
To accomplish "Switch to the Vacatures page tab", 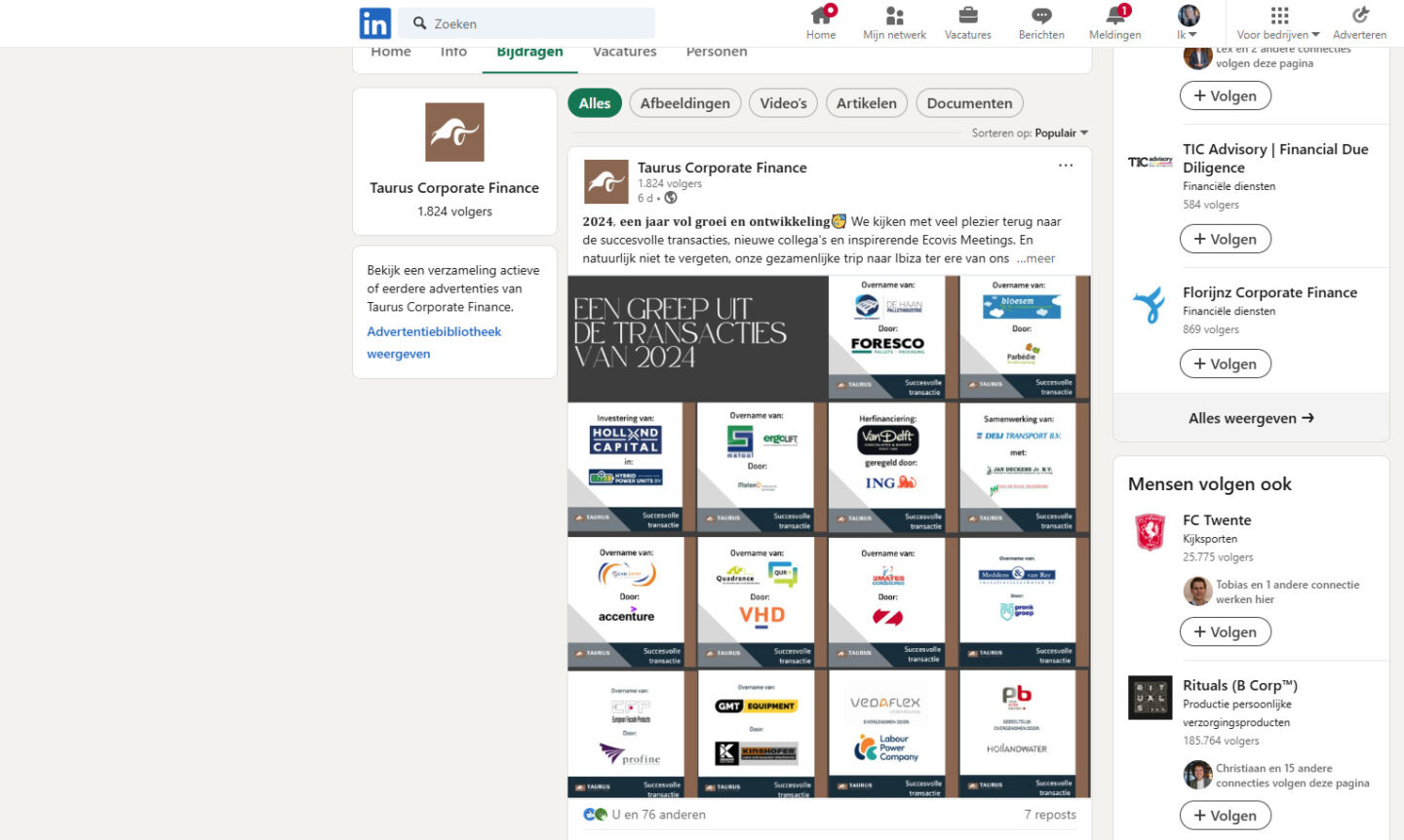I will [x=625, y=54].
